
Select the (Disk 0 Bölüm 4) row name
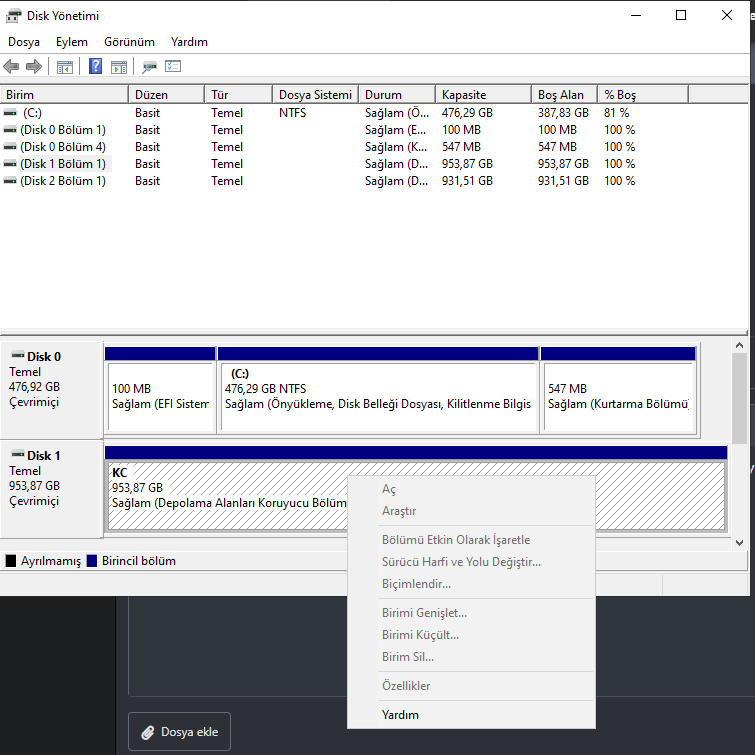(x=63, y=147)
